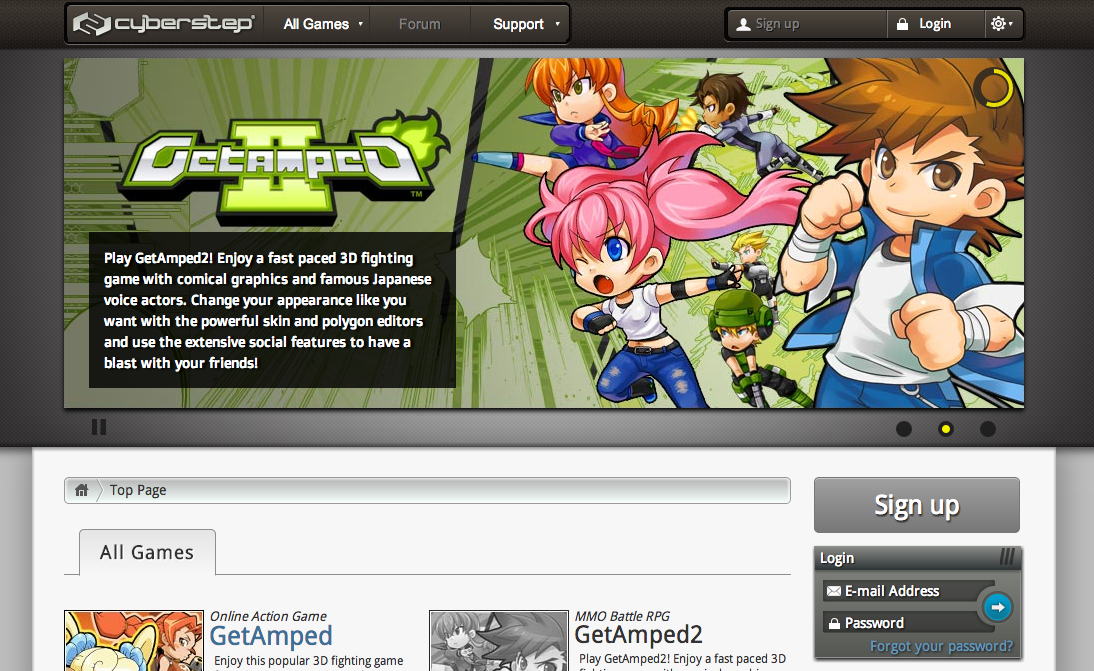Switch to the All Games tab
The height and width of the screenshot is (671, 1094).
[x=146, y=551]
